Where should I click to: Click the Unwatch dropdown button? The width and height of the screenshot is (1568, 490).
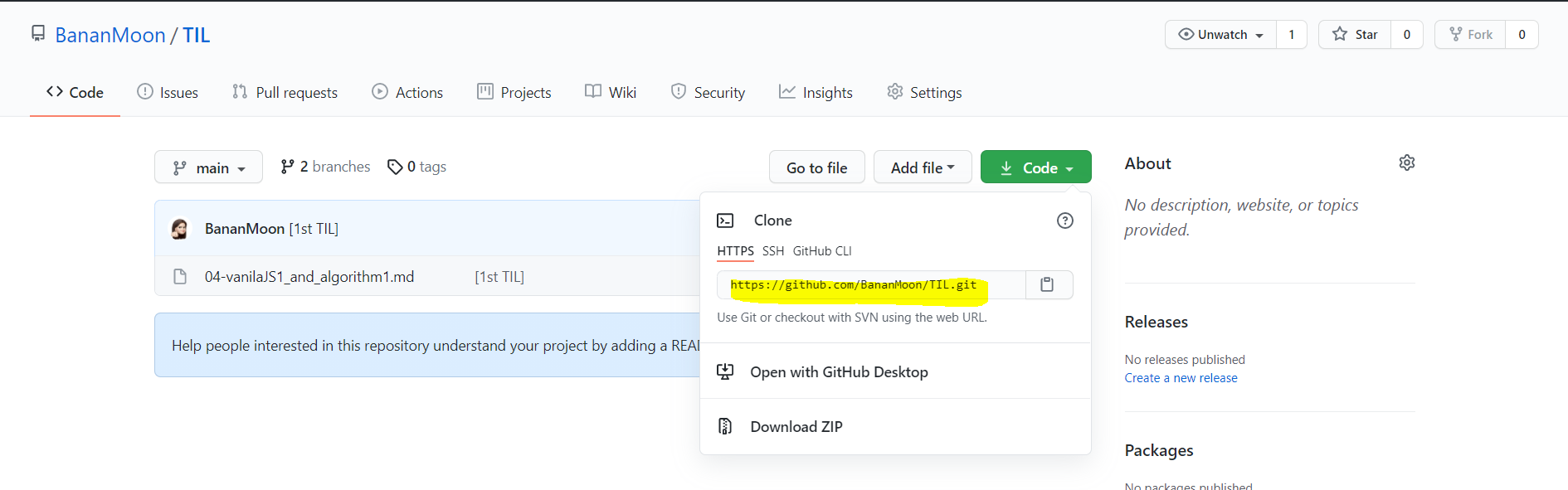(1220, 34)
